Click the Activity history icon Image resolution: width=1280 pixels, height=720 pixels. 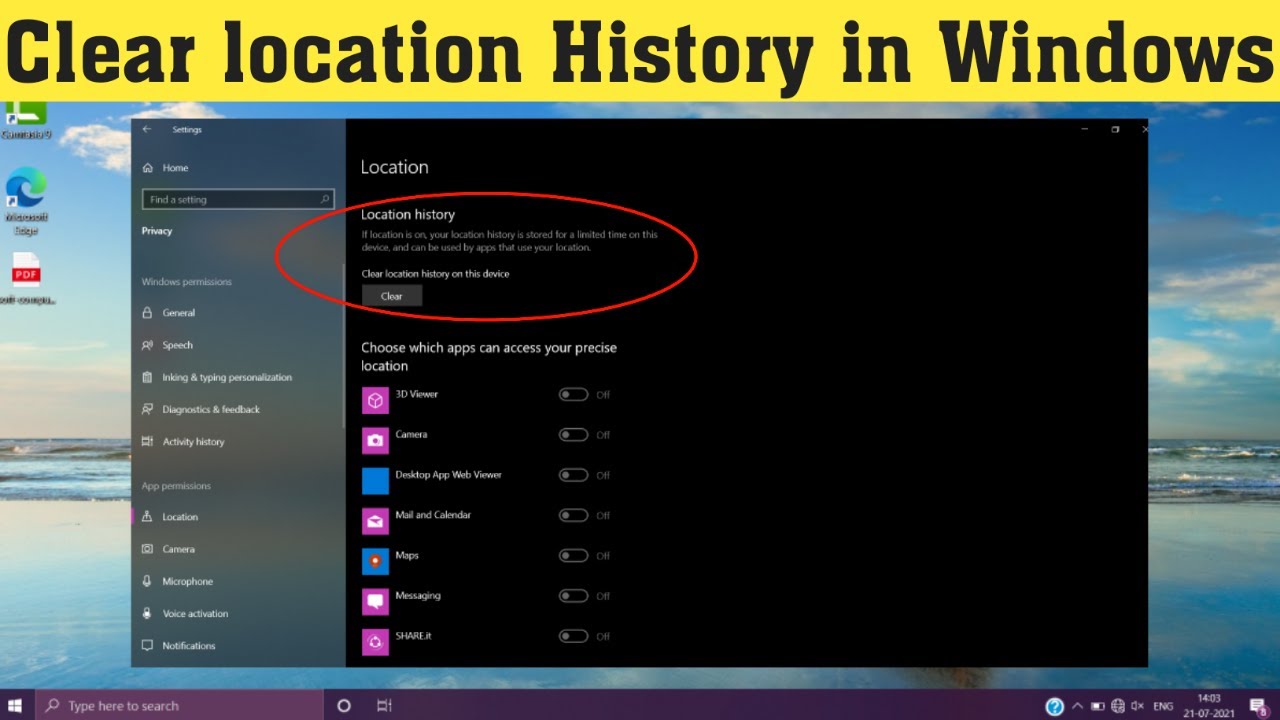(x=148, y=442)
